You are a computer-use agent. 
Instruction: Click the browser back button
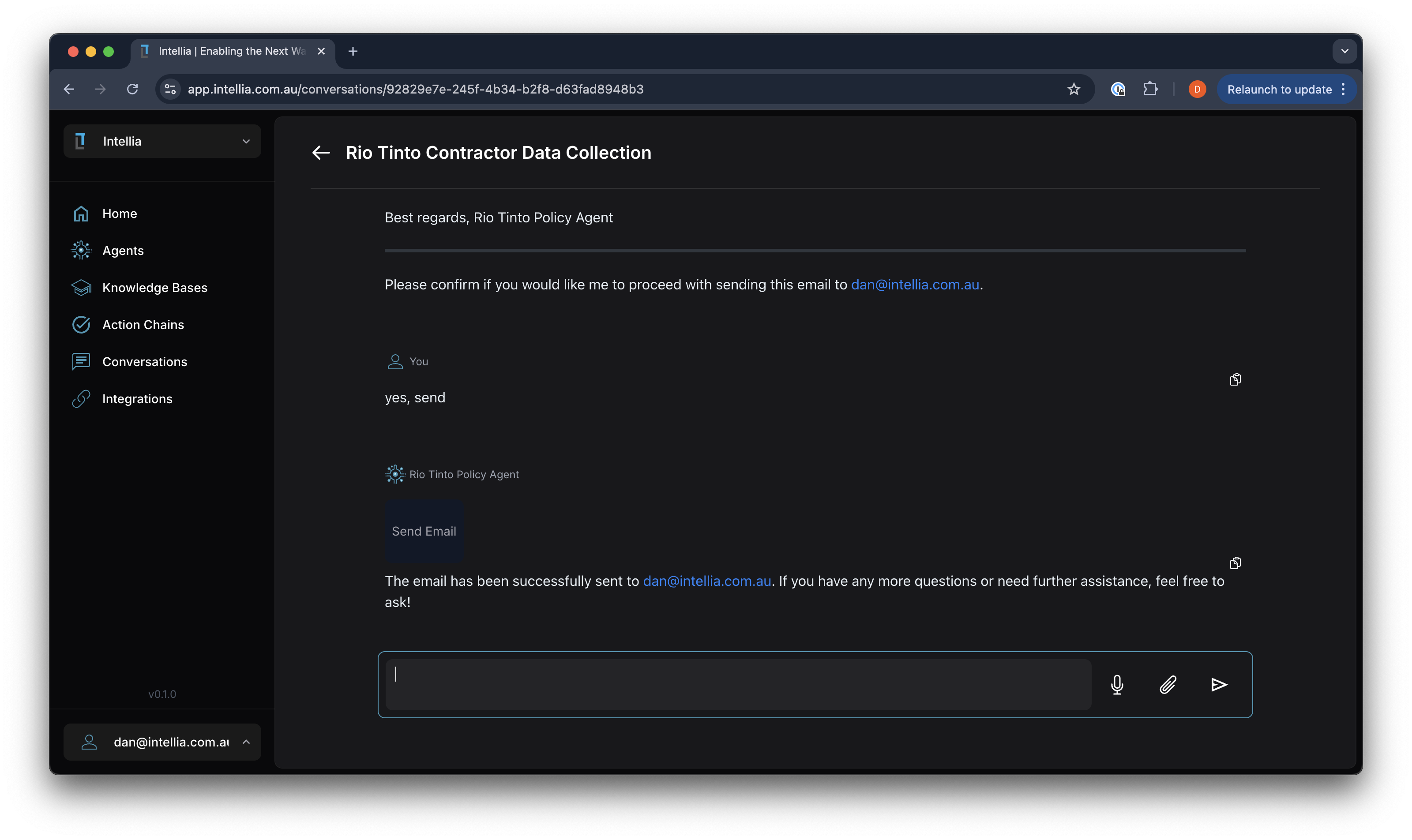coord(69,89)
